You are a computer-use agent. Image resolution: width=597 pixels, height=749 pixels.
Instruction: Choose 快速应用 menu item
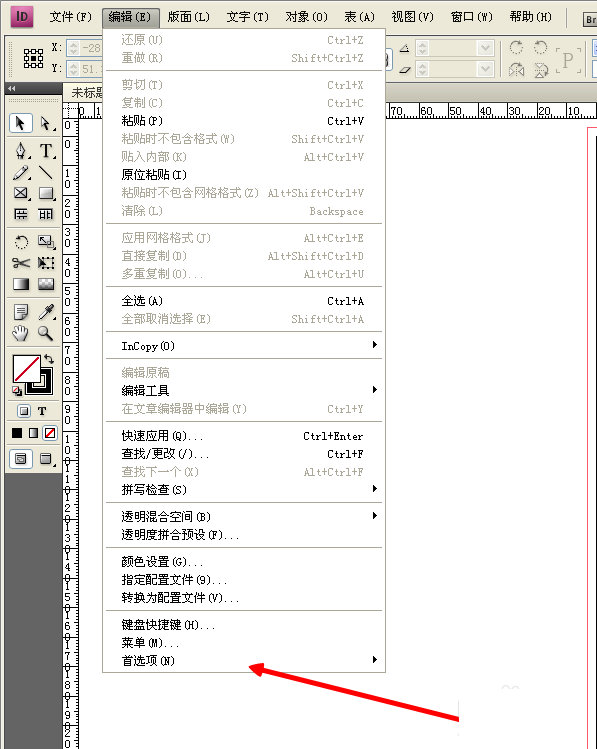point(244,436)
